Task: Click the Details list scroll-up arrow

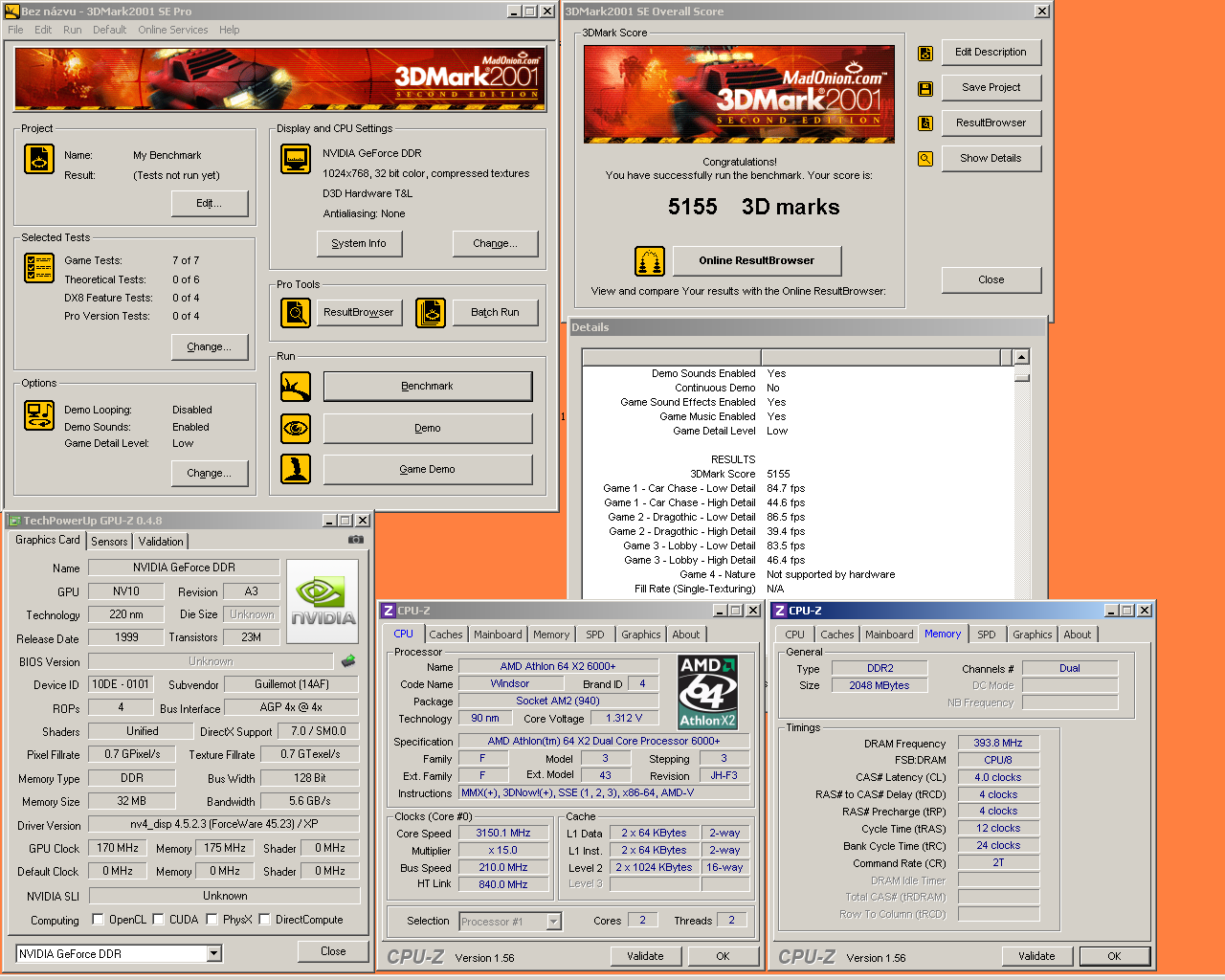Action: (1021, 357)
